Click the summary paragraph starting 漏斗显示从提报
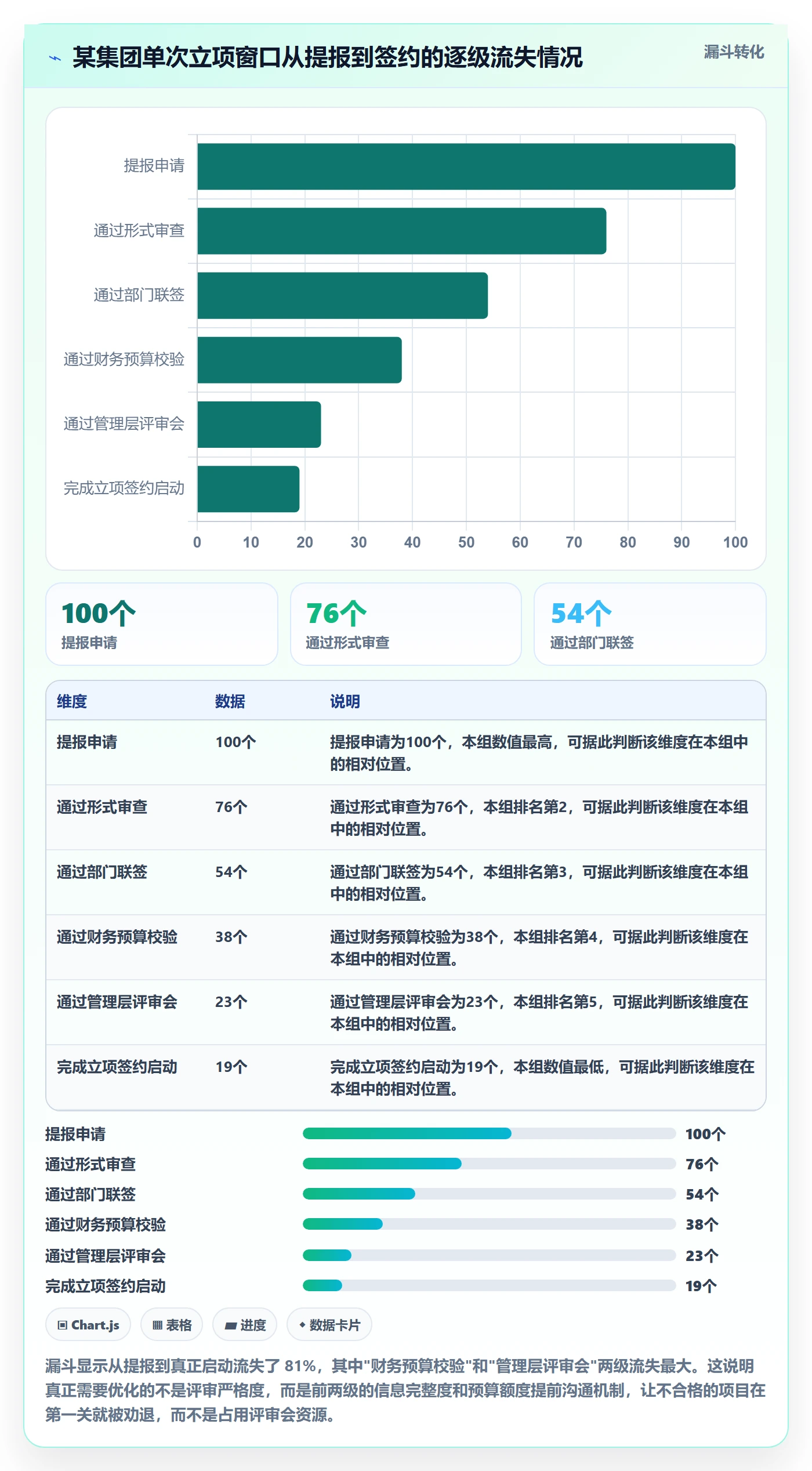Viewport: 812px width, 1471px height. tap(405, 1390)
